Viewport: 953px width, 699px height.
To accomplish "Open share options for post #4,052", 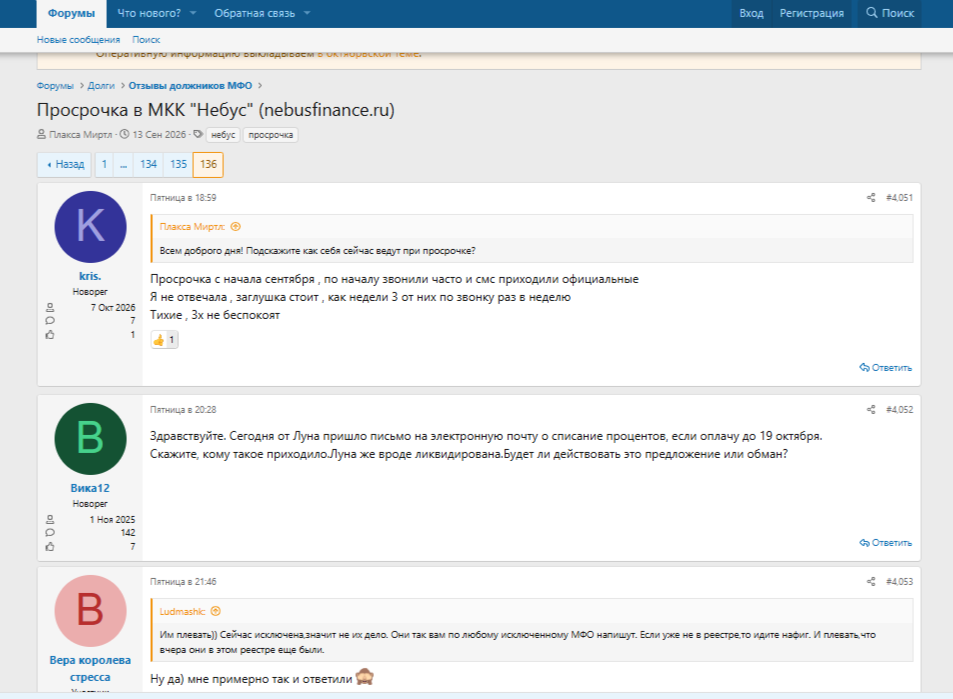I will 871,410.
